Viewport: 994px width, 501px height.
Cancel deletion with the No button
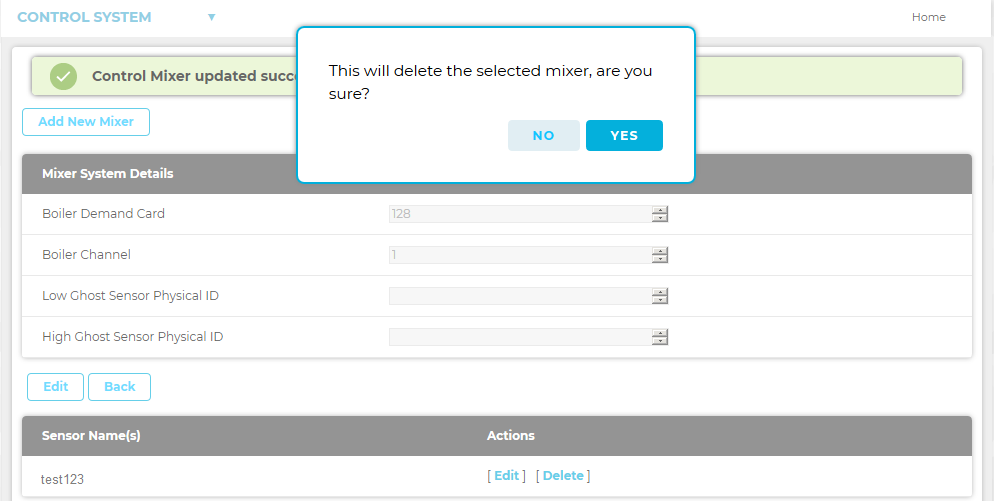coord(543,136)
